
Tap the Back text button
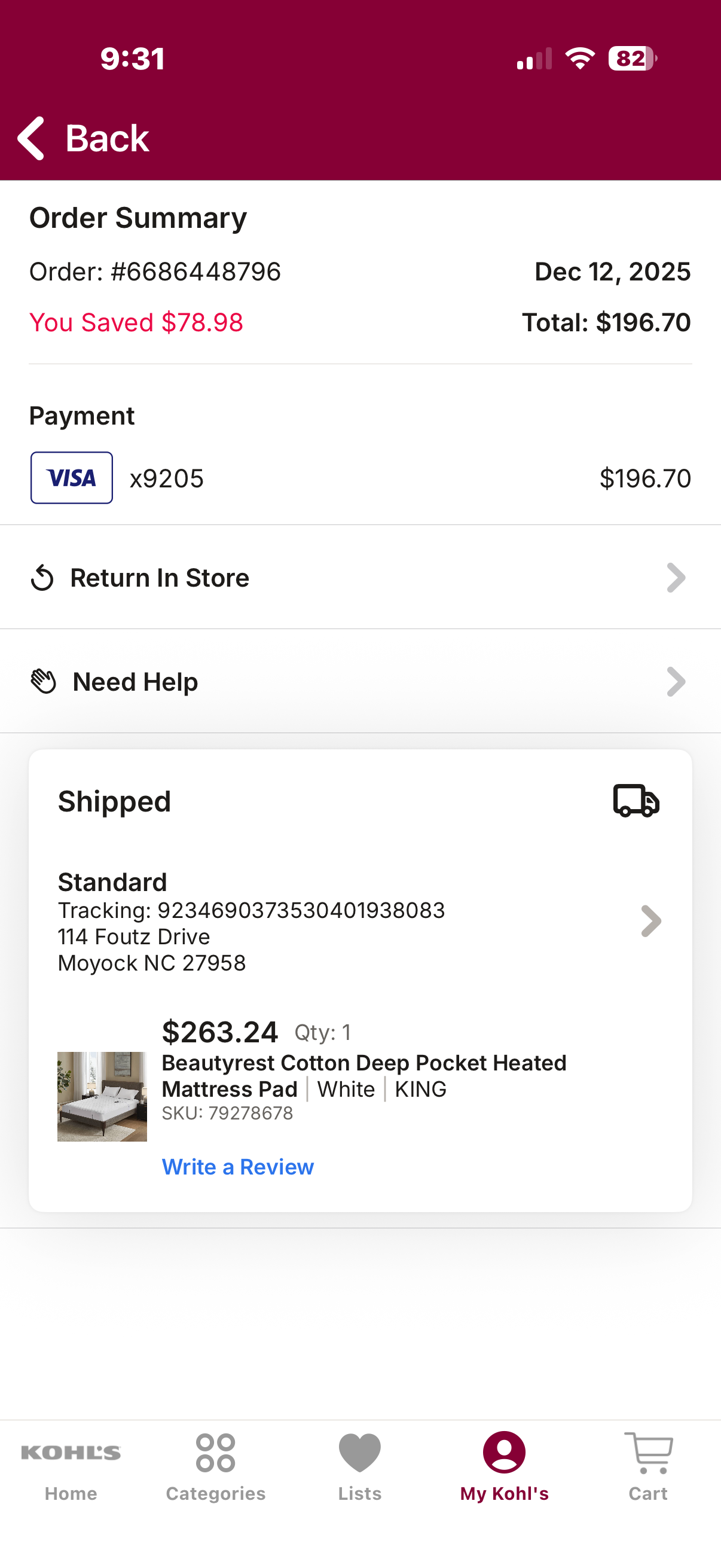tap(107, 138)
